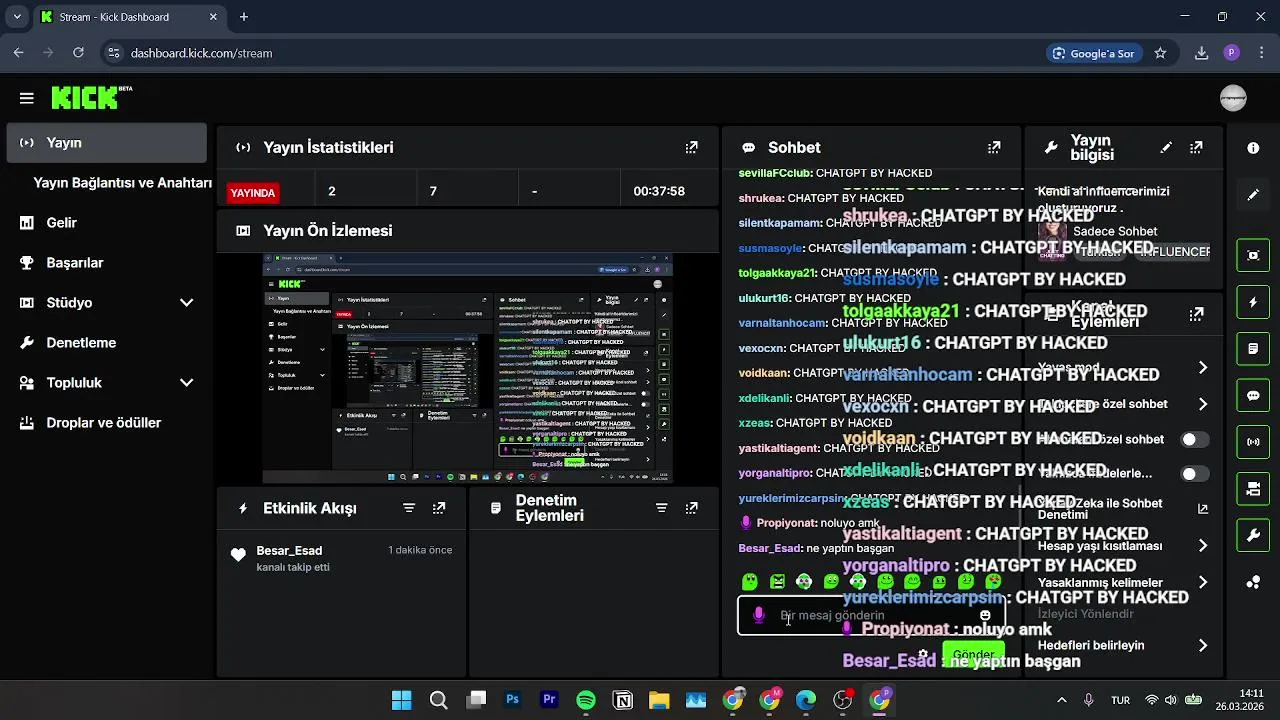This screenshot has height=720, width=1280.
Task: Click username voidkaan in chat
Action: click(763, 373)
